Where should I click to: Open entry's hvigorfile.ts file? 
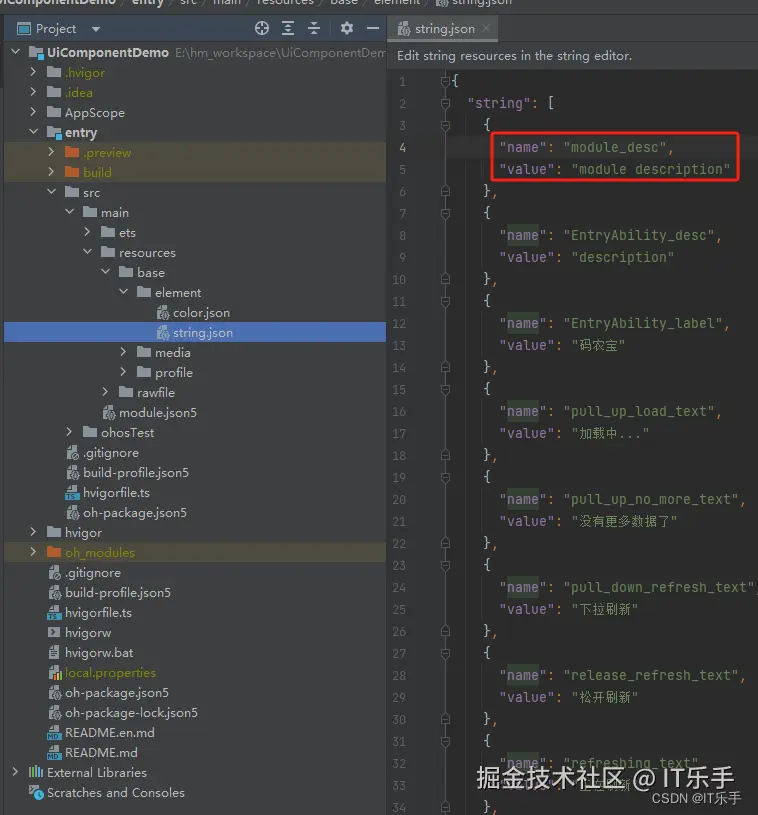click(116, 492)
